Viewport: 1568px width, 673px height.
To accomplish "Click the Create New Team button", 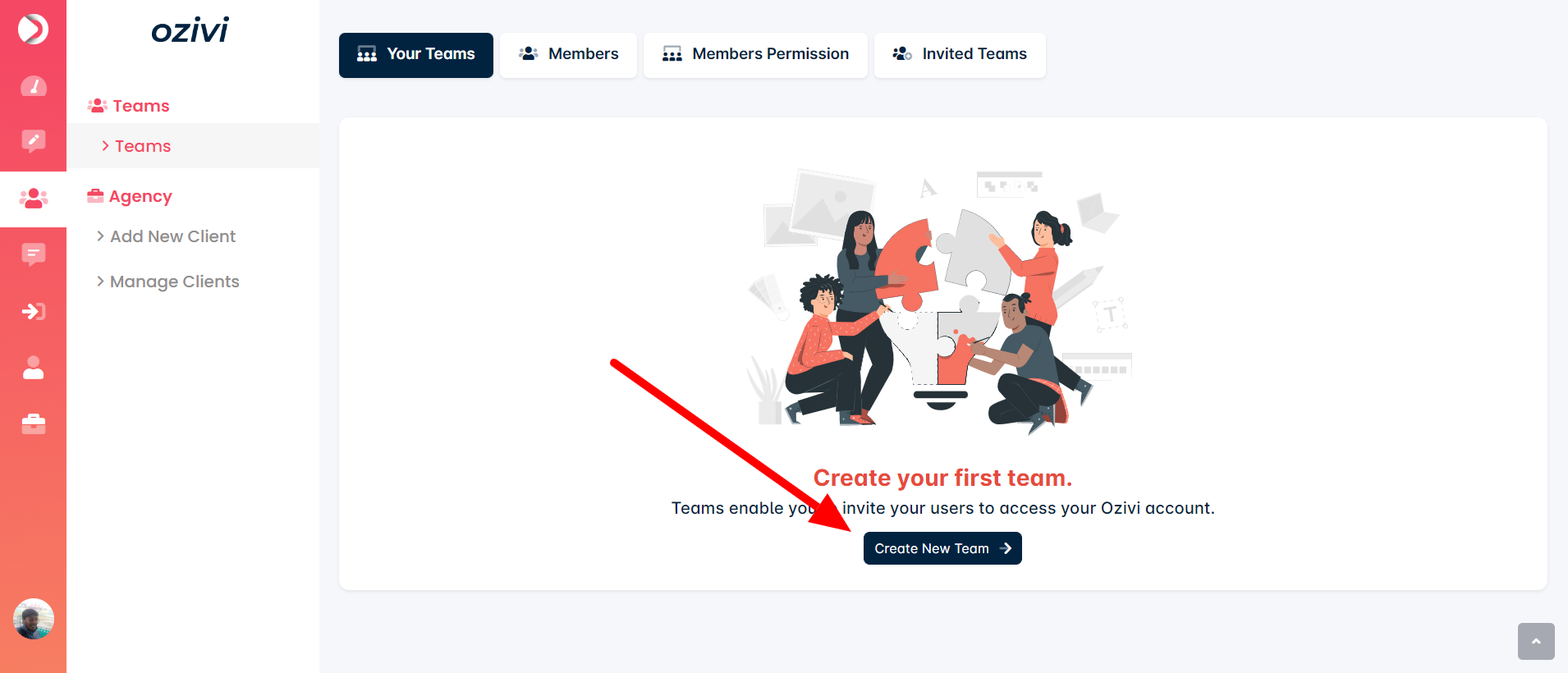I will 942,548.
